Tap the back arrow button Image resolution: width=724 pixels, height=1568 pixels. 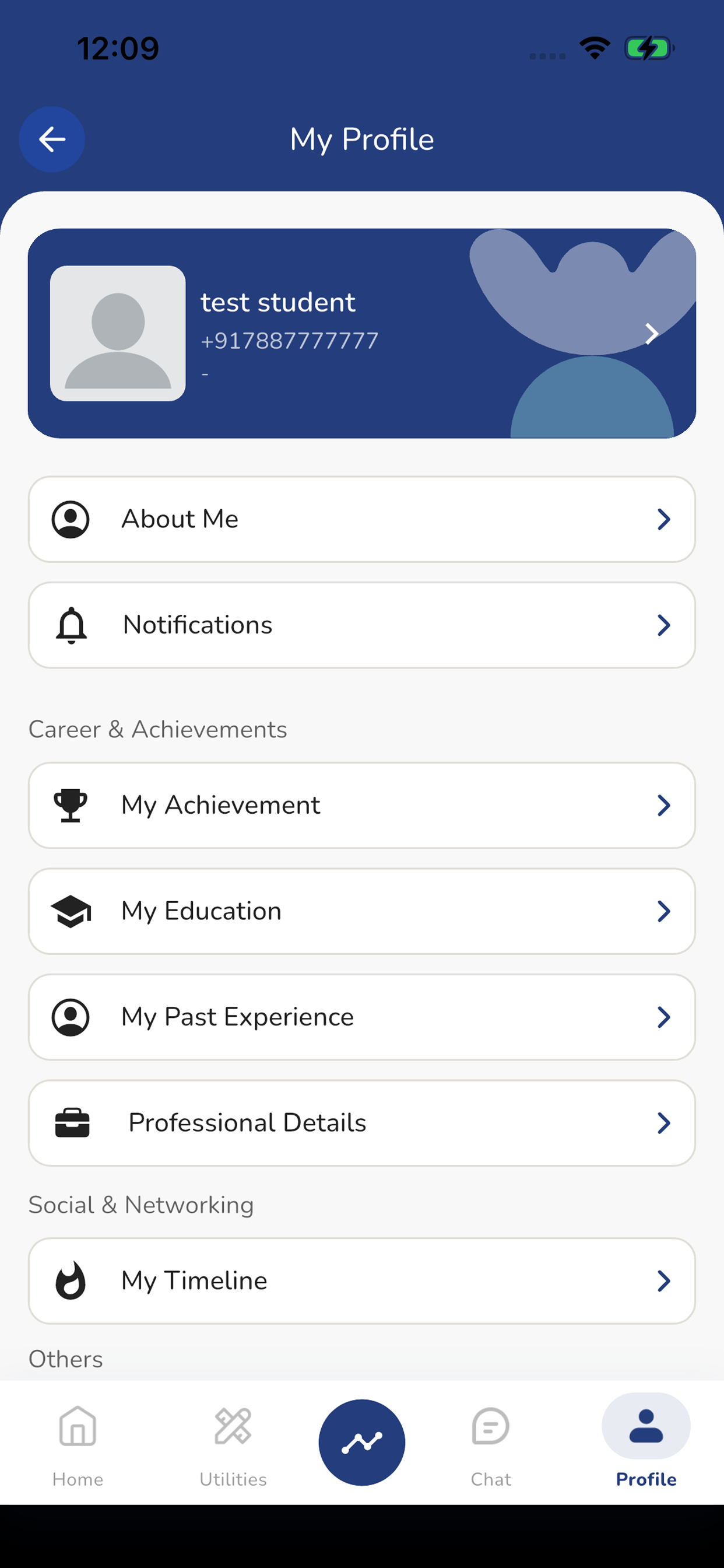click(52, 139)
